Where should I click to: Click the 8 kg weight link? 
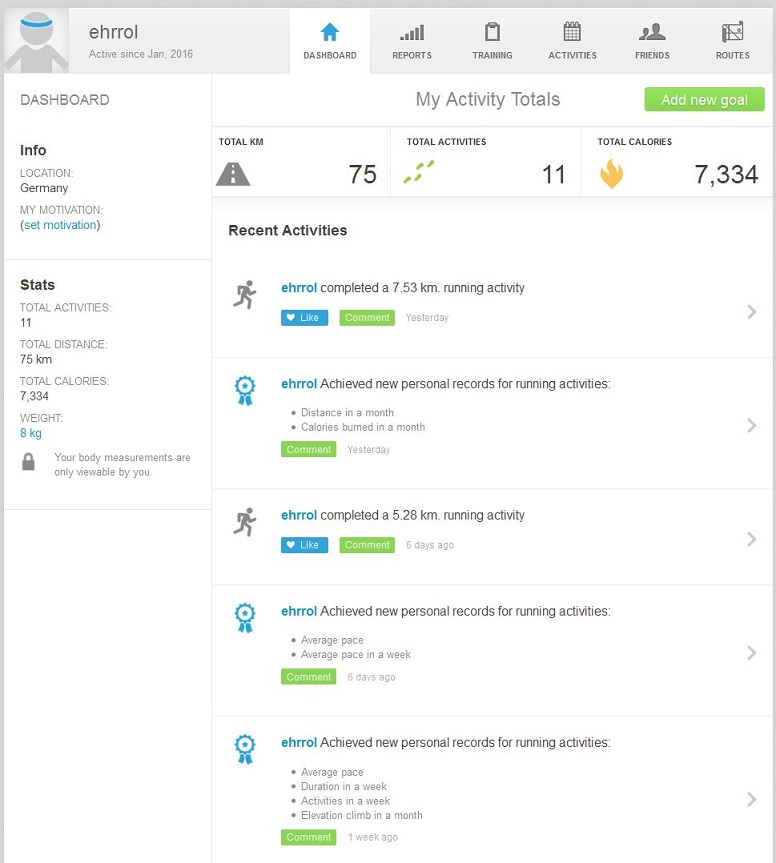[31, 433]
